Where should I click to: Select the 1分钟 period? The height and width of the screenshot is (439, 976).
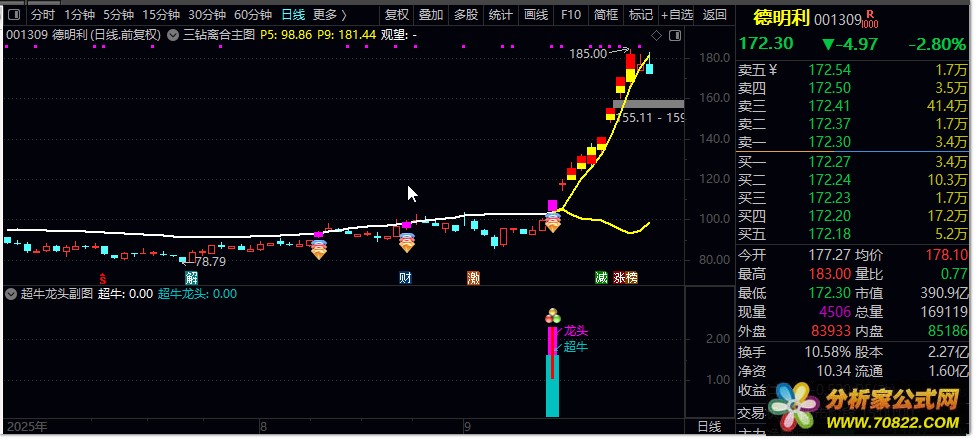click(x=80, y=14)
